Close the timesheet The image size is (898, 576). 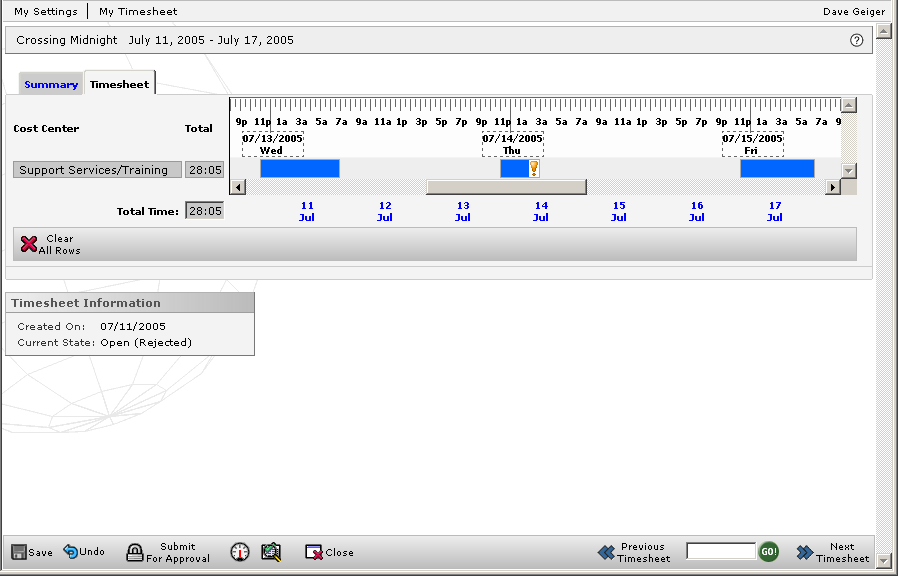point(329,551)
